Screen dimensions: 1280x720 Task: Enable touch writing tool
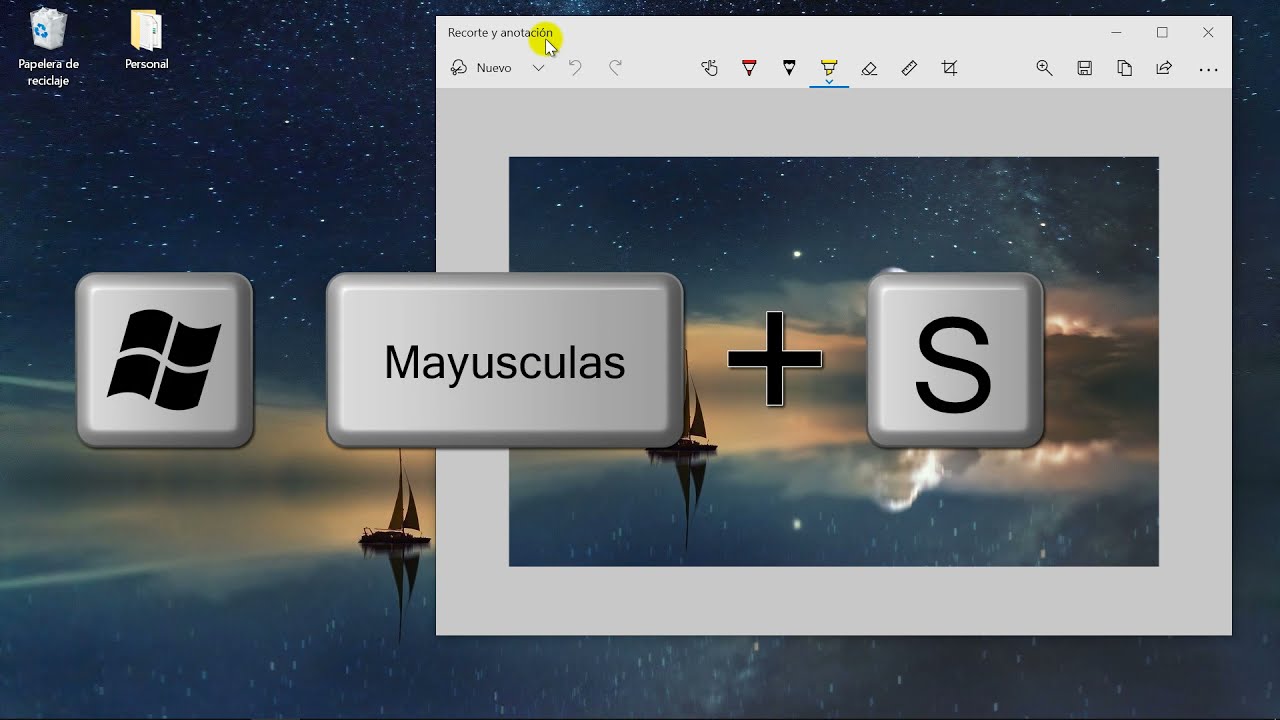tap(709, 68)
